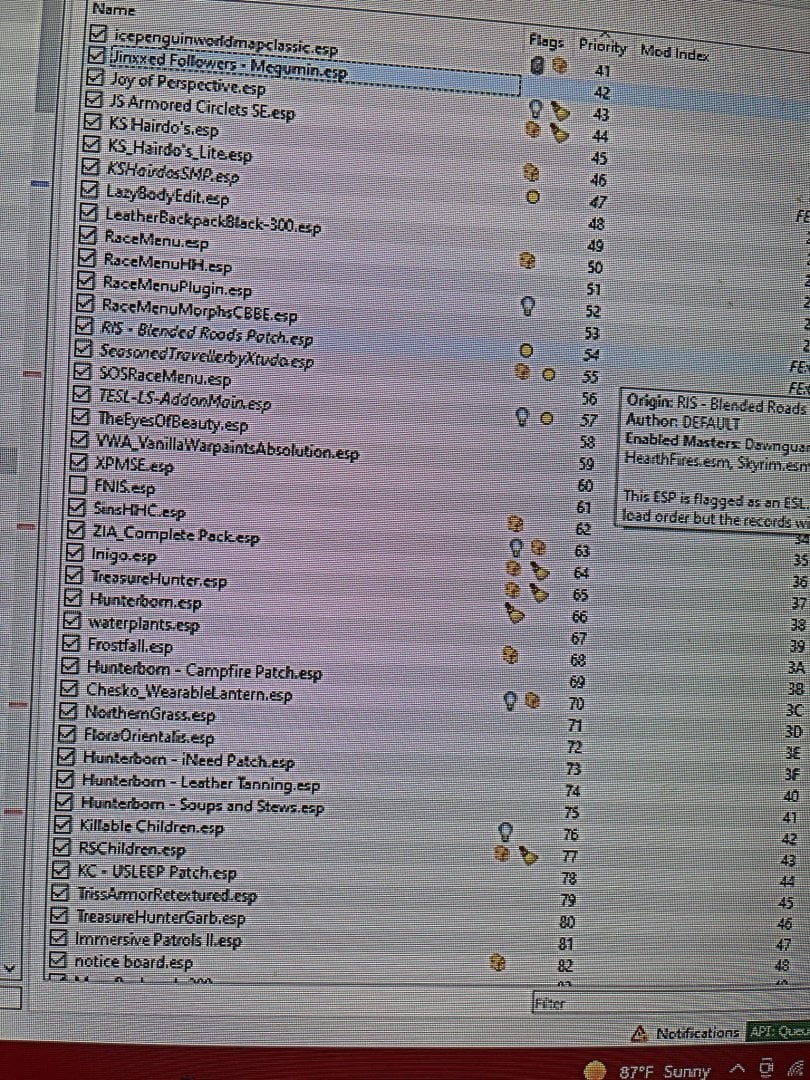Select VWA_VanillaWarpaintsAbsolution.esp row
The image size is (810, 1080).
click(228, 448)
